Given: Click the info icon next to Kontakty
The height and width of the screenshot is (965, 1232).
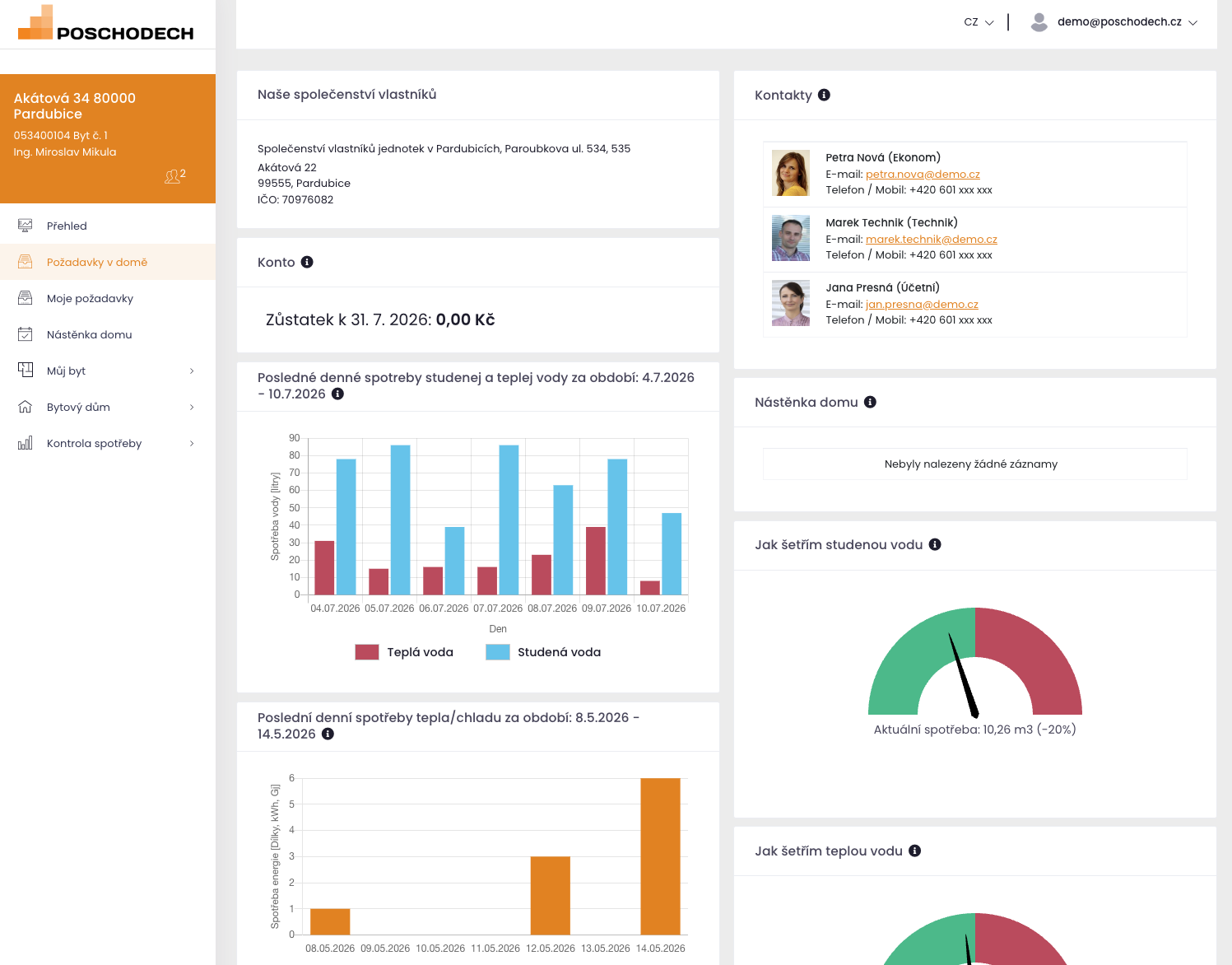Looking at the screenshot, I should pyautogui.click(x=824, y=95).
